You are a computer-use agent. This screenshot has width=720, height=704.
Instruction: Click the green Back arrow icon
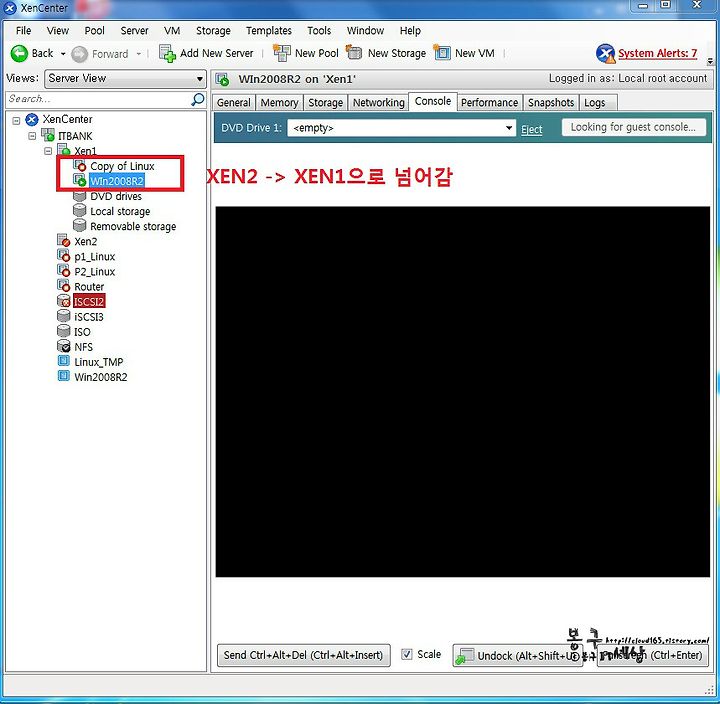click(19, 54)
